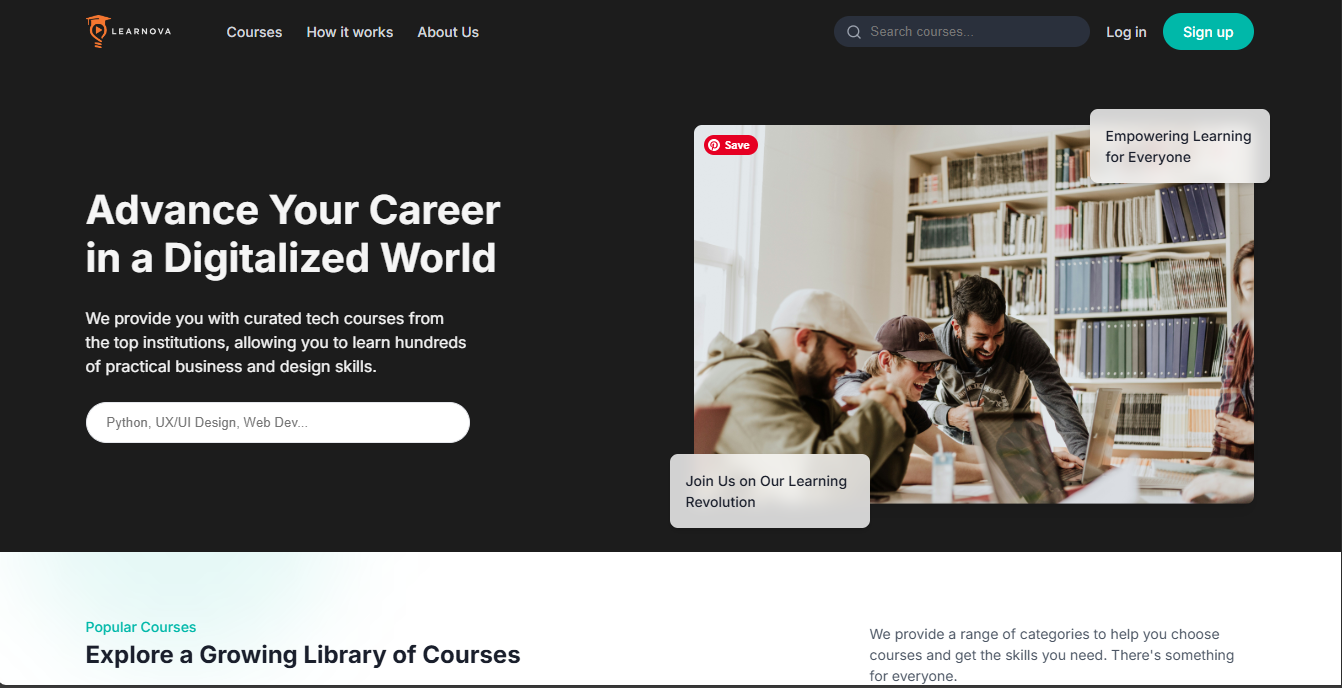1342x688 pixels.
Task: Click the range of categories description text
Action: point(1051,655)
